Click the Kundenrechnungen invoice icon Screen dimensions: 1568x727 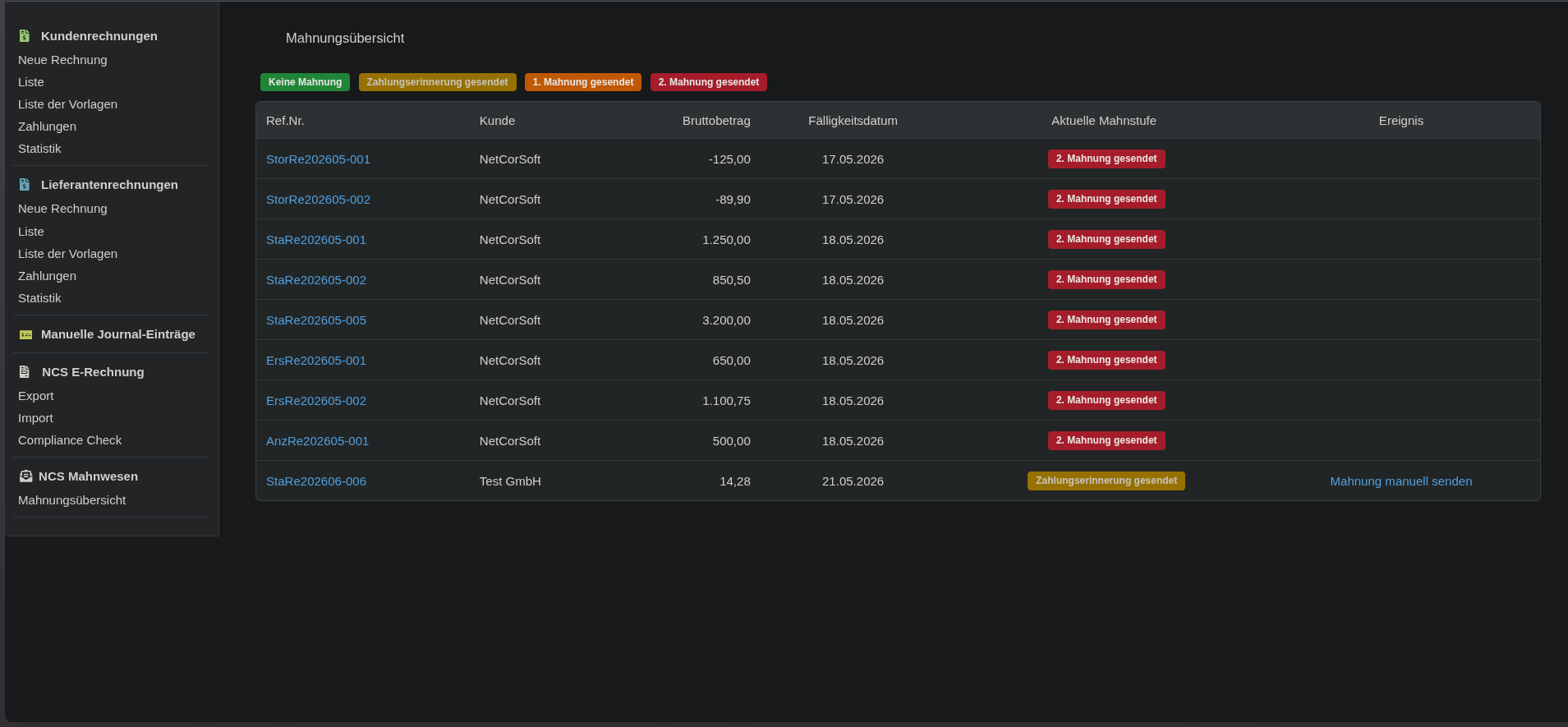tap(25, 36)
